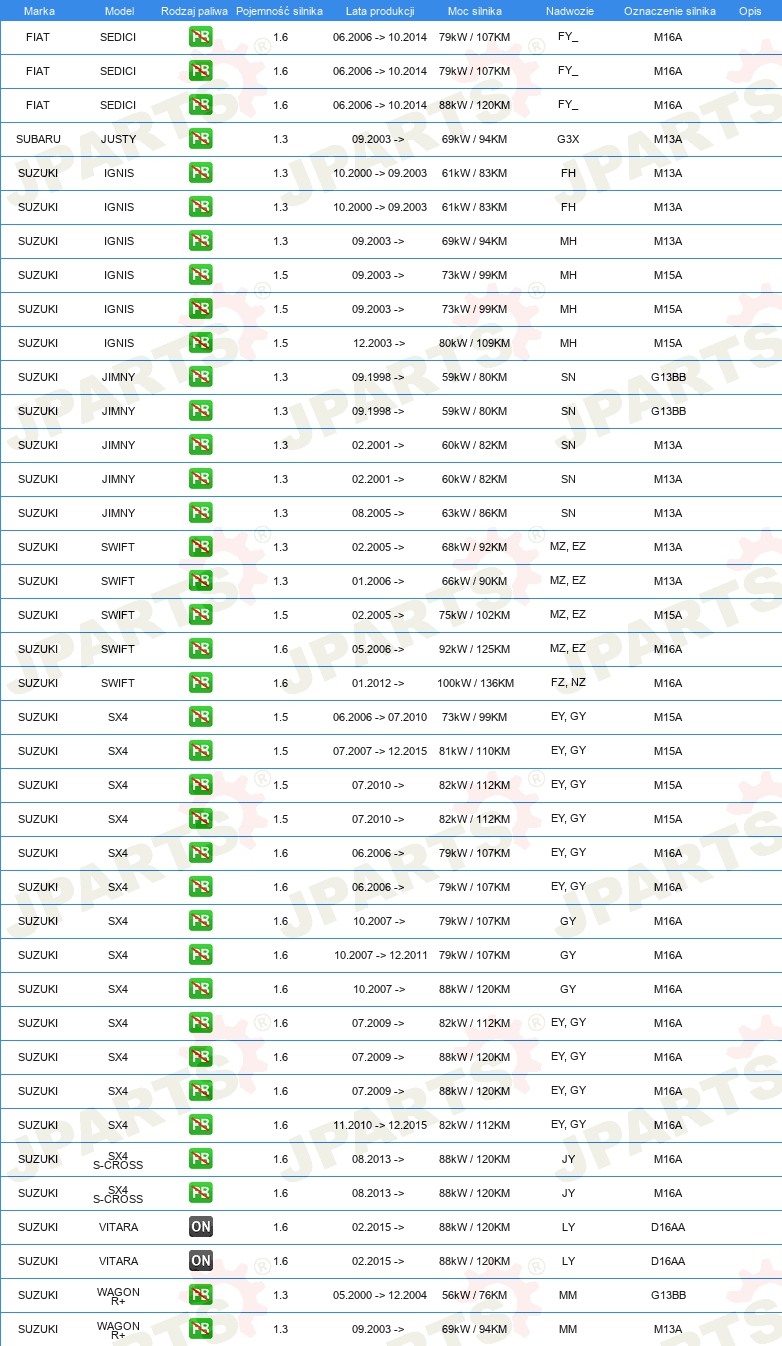Screen dimensions: 782x1346
Task: Click the 07.2007 -> 12.2015 date cell
Action: [x=380, y=751]
